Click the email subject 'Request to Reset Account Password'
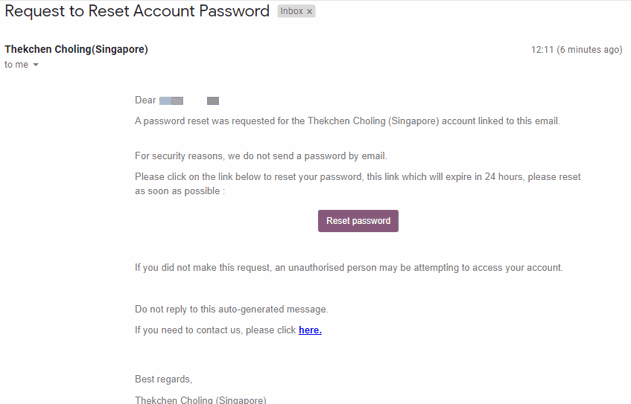 tap(137, 12)
